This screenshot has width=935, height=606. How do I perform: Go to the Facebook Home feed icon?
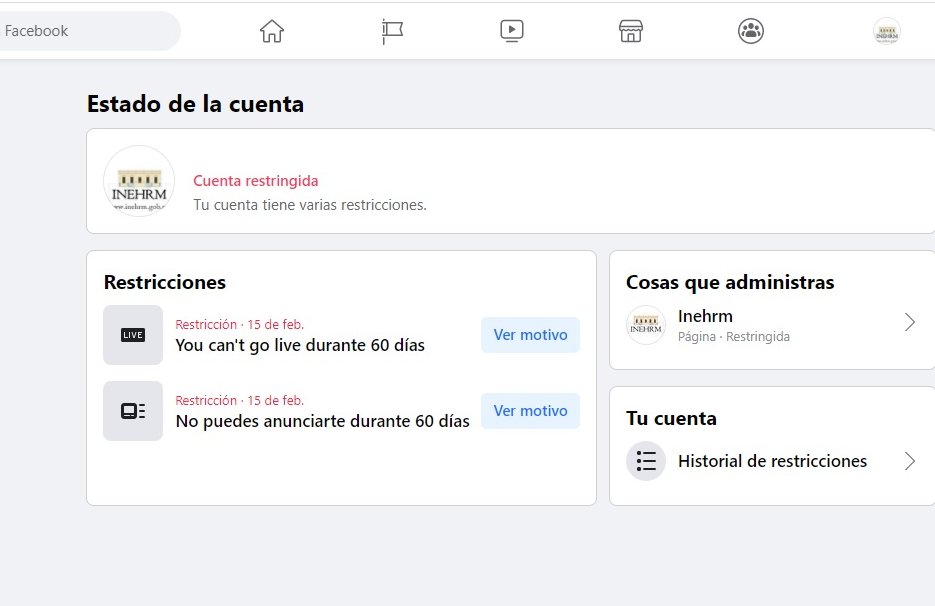(x=271, y=31)
